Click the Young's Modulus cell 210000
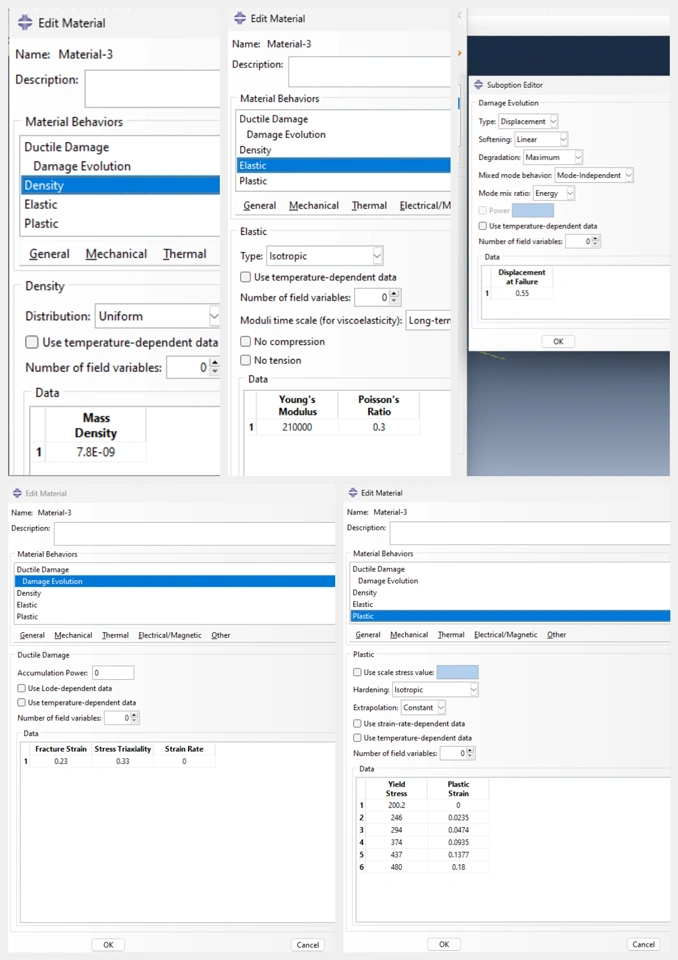This screenshot has width=678, height=960. coord(297,427)
